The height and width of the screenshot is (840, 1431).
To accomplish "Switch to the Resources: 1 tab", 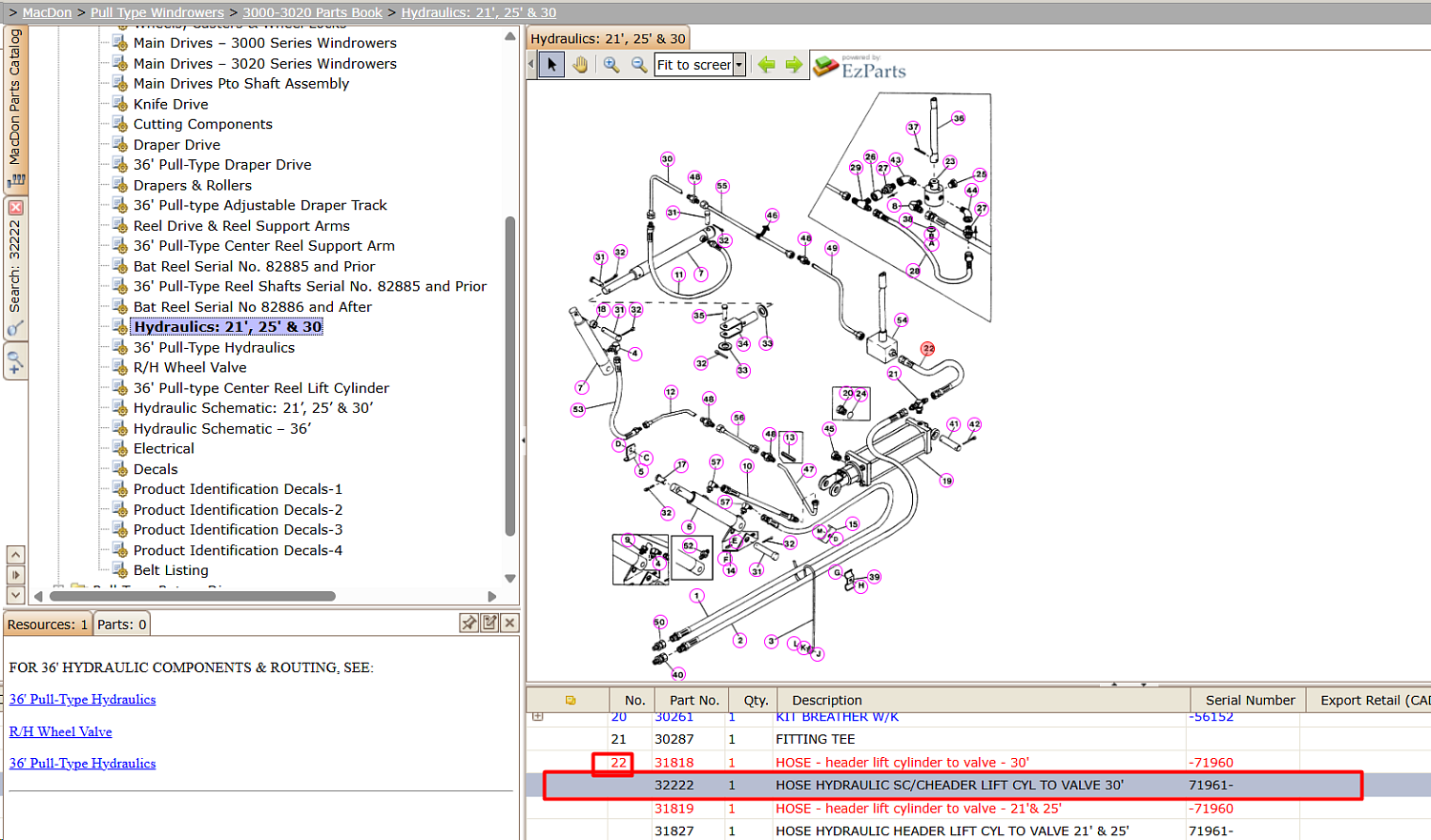I will (x=48, y=625).
